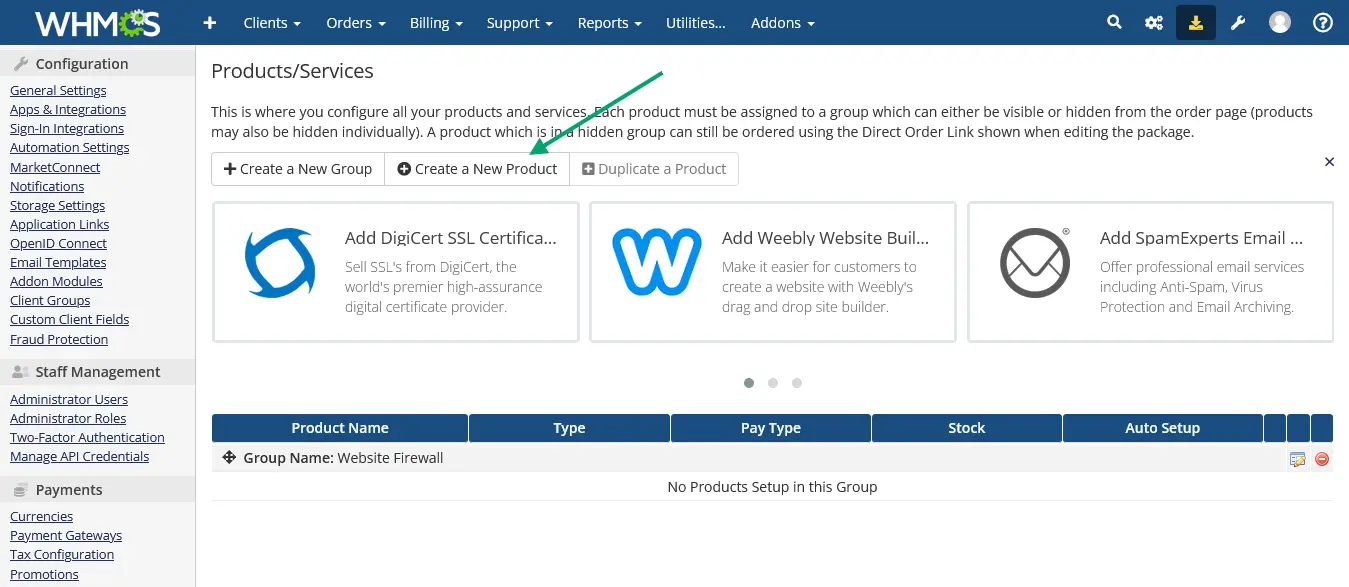Click Create a New Product button

(477, 169)
